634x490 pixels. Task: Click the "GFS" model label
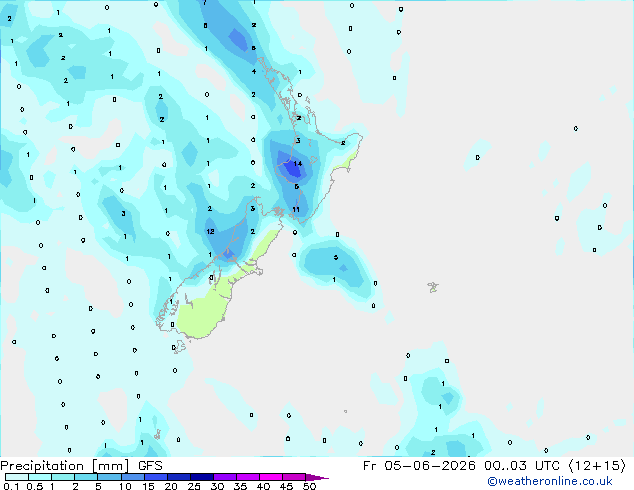(x=150, y=466)
